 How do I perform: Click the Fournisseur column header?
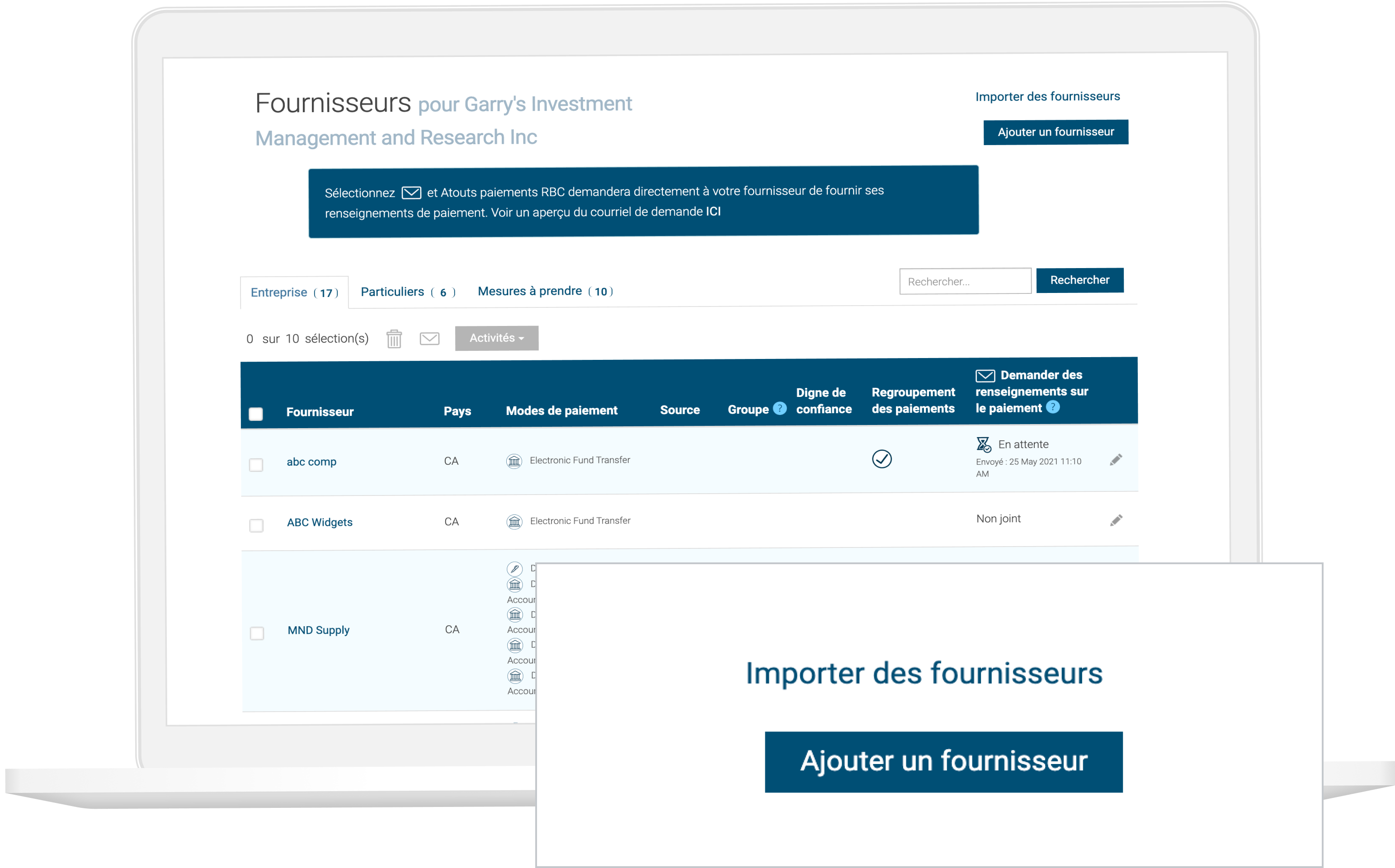click(320, 412)
